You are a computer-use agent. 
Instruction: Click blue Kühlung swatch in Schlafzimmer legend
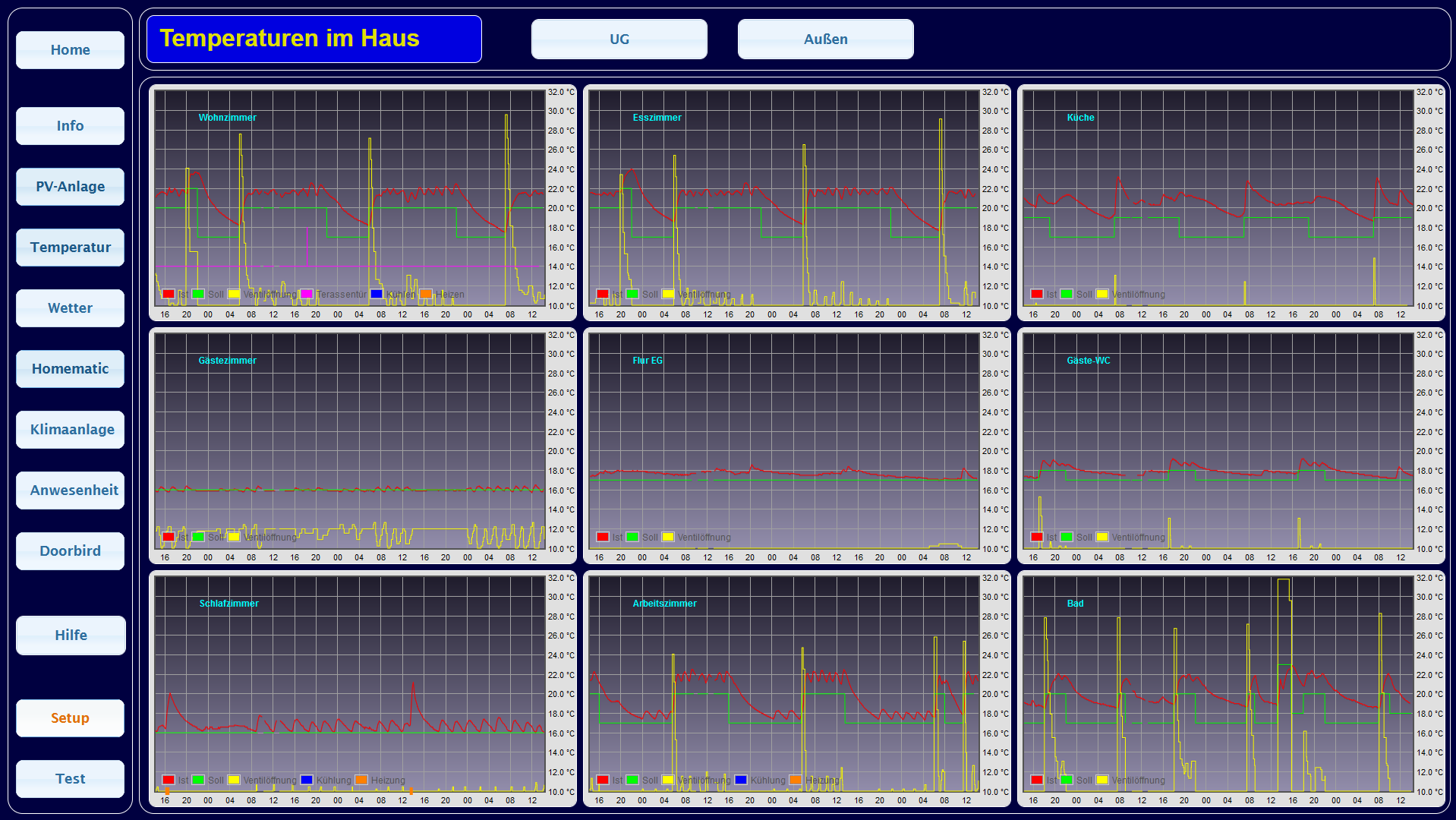tap(307, 780)
